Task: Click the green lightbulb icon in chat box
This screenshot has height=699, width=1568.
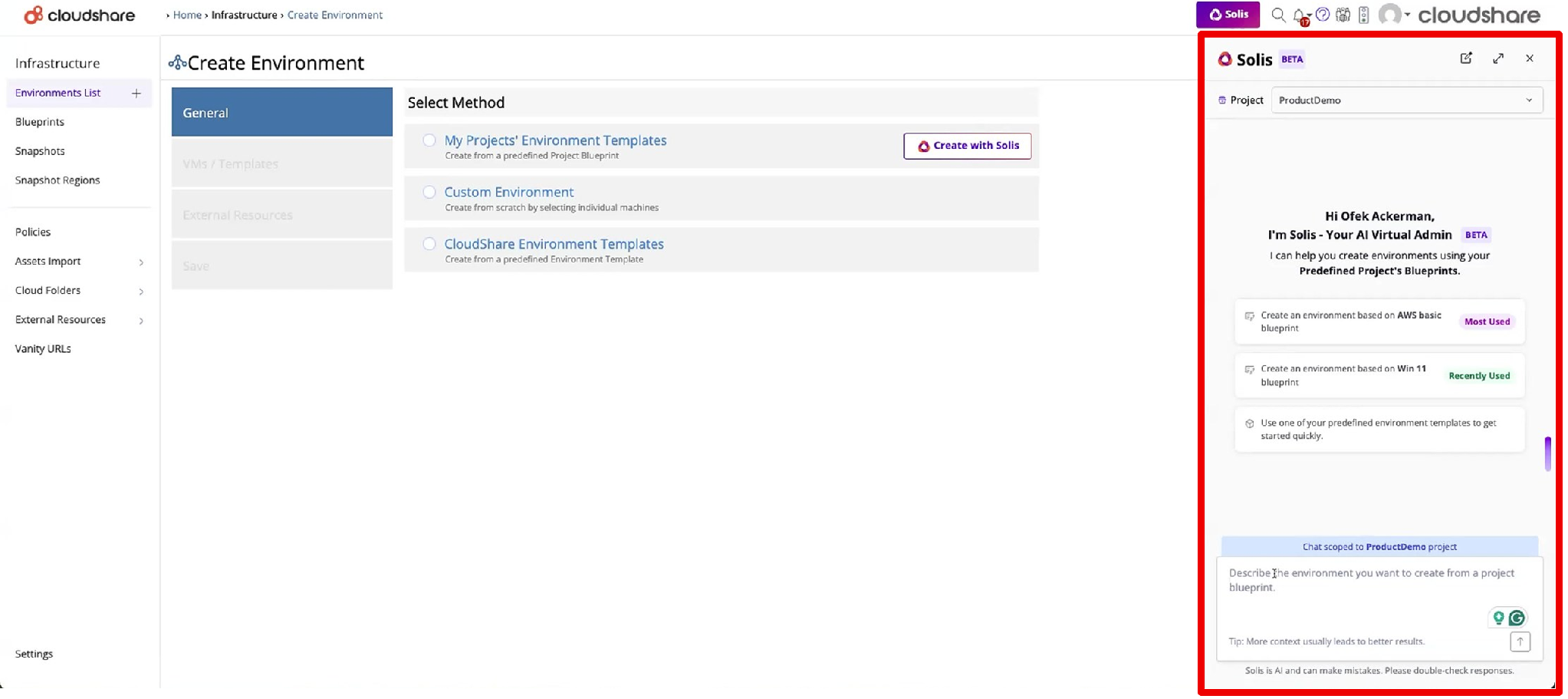Action: (1498, 618)
